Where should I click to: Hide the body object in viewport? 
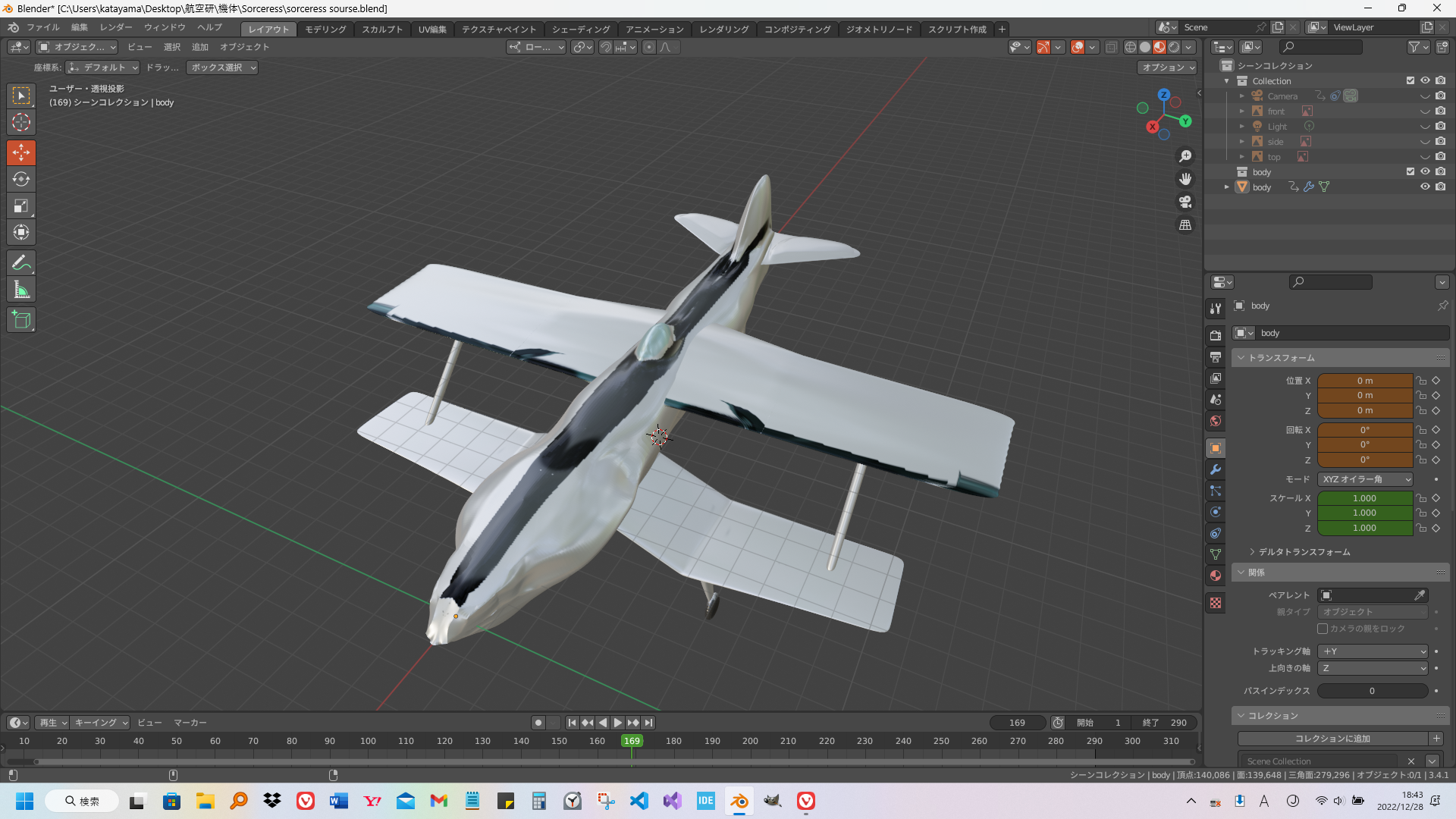click(x=1425, y=187)
